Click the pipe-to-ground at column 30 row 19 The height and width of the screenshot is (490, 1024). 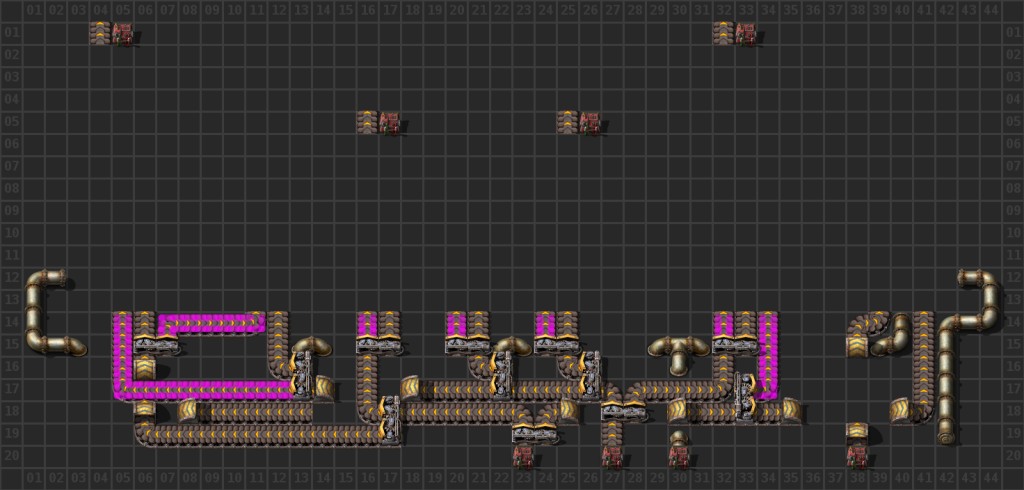pyautogui.click(x=679, y=436)
